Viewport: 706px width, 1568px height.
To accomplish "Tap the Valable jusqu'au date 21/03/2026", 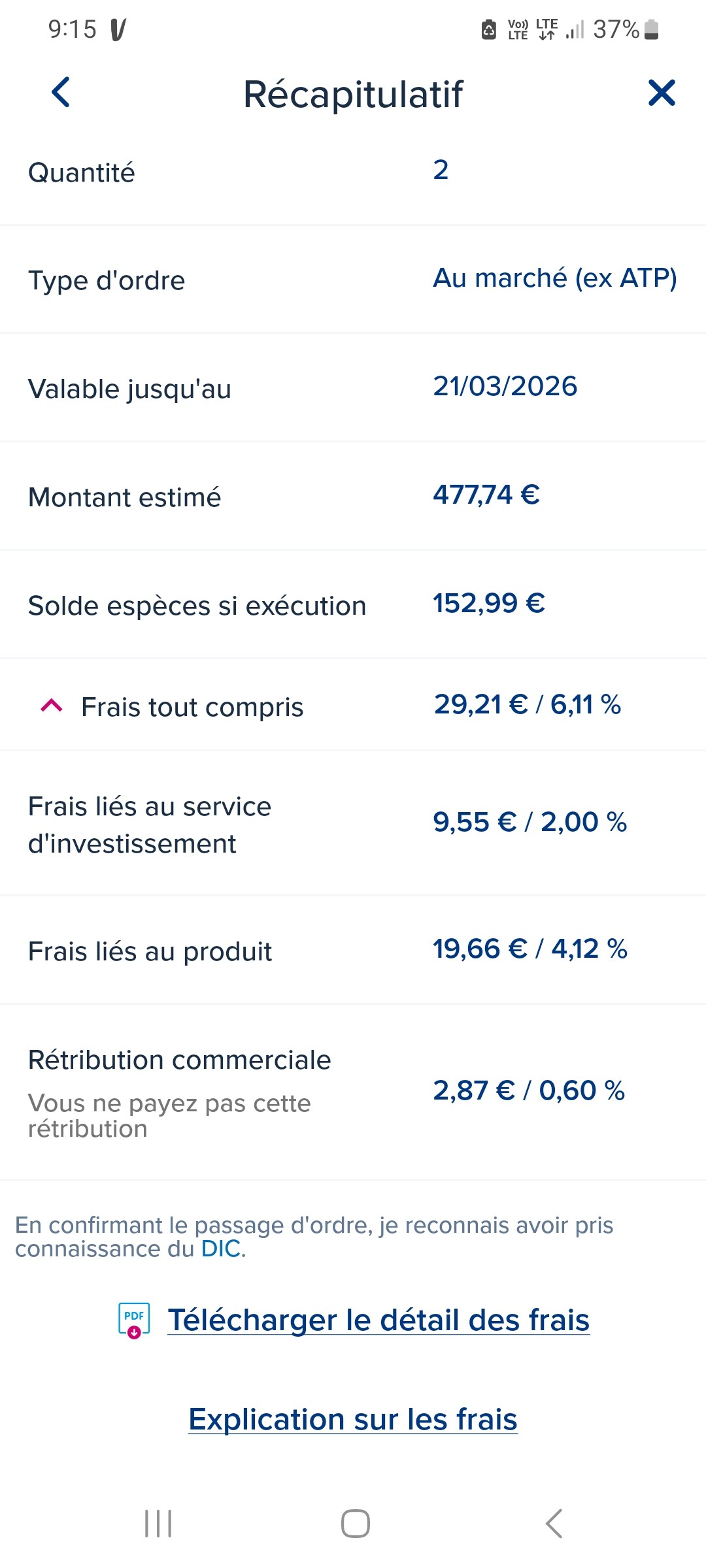I will [x=505, y=386].
